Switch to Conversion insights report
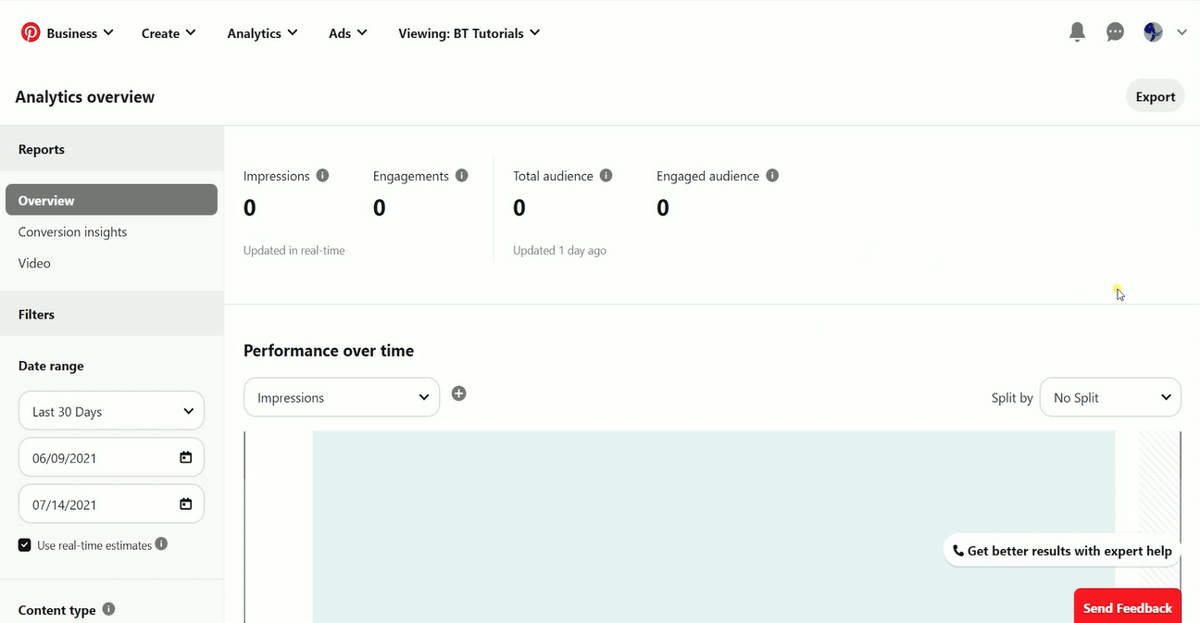 72,231
